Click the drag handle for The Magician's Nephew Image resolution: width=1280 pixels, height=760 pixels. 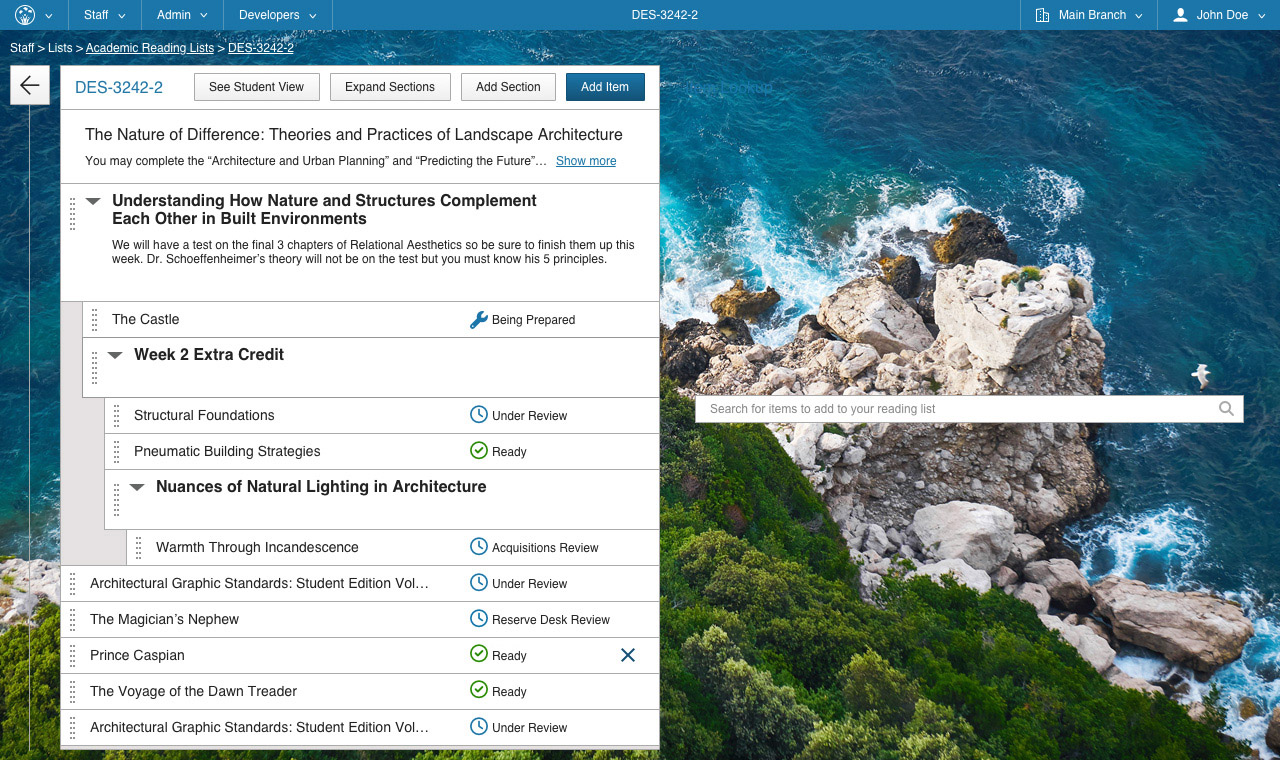tap(73, 620)
